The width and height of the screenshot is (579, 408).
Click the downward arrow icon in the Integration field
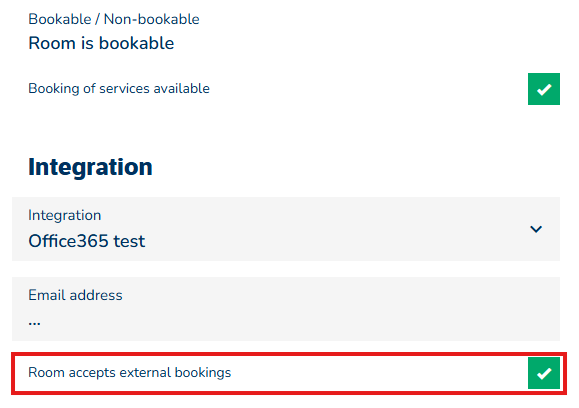click(x=536, y=229)
